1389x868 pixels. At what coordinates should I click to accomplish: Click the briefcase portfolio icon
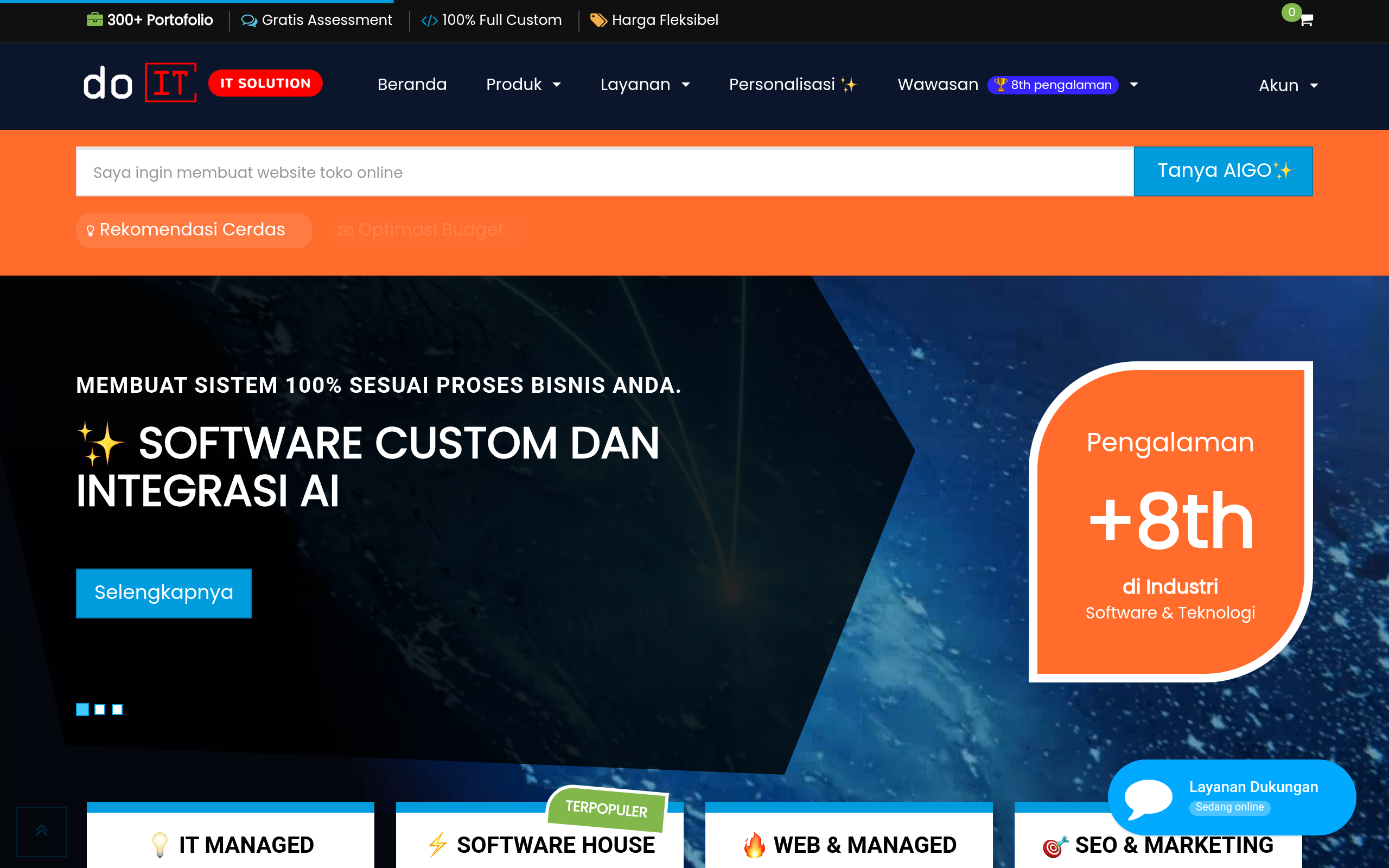pos(95,20)
